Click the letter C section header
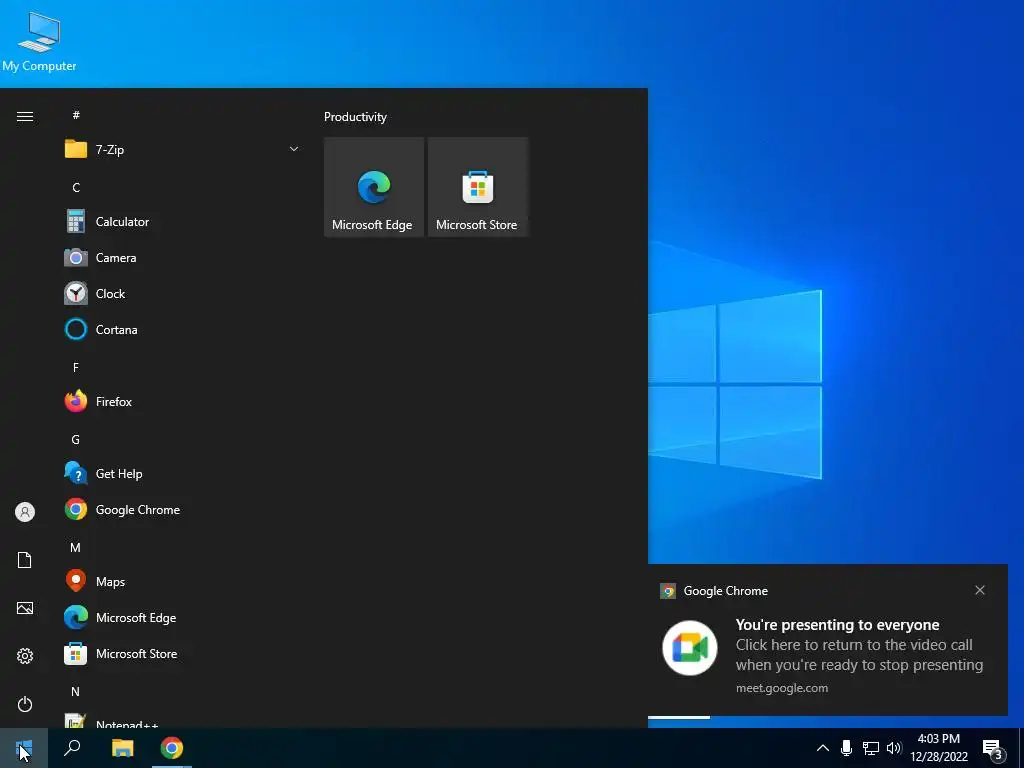 coord(76,187)
